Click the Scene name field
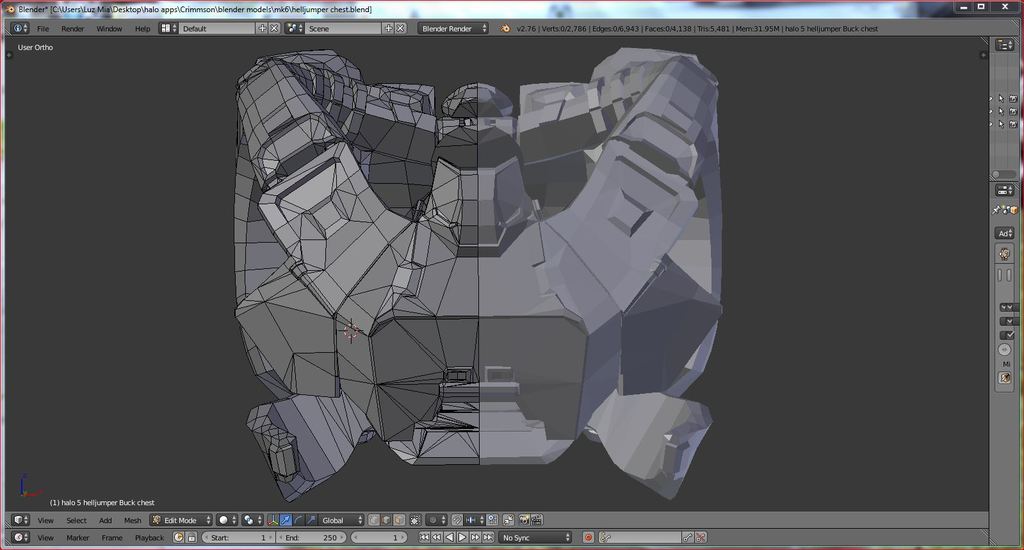The image size is (1024, 550). pyautogui.click(x=343, y=28)
